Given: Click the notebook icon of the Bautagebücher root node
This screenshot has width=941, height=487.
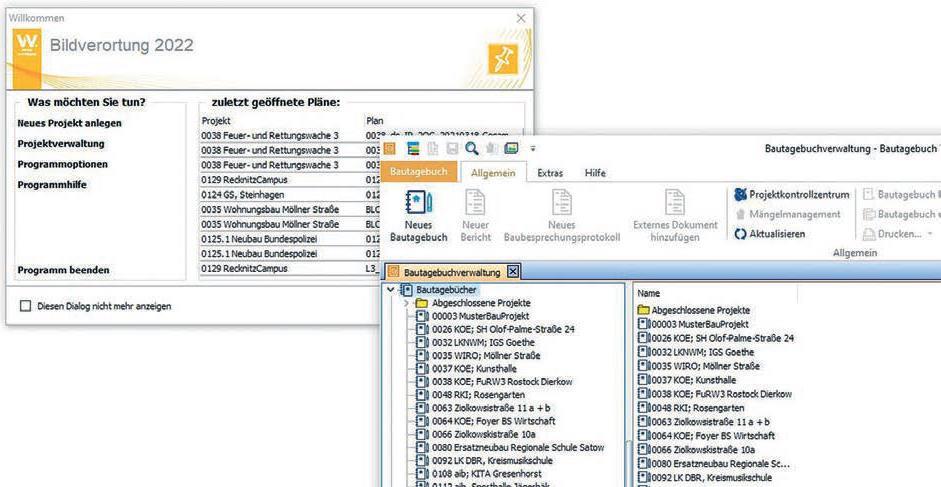Looking at the screenshot, I should pyautogui.click(x=406, y=290).
